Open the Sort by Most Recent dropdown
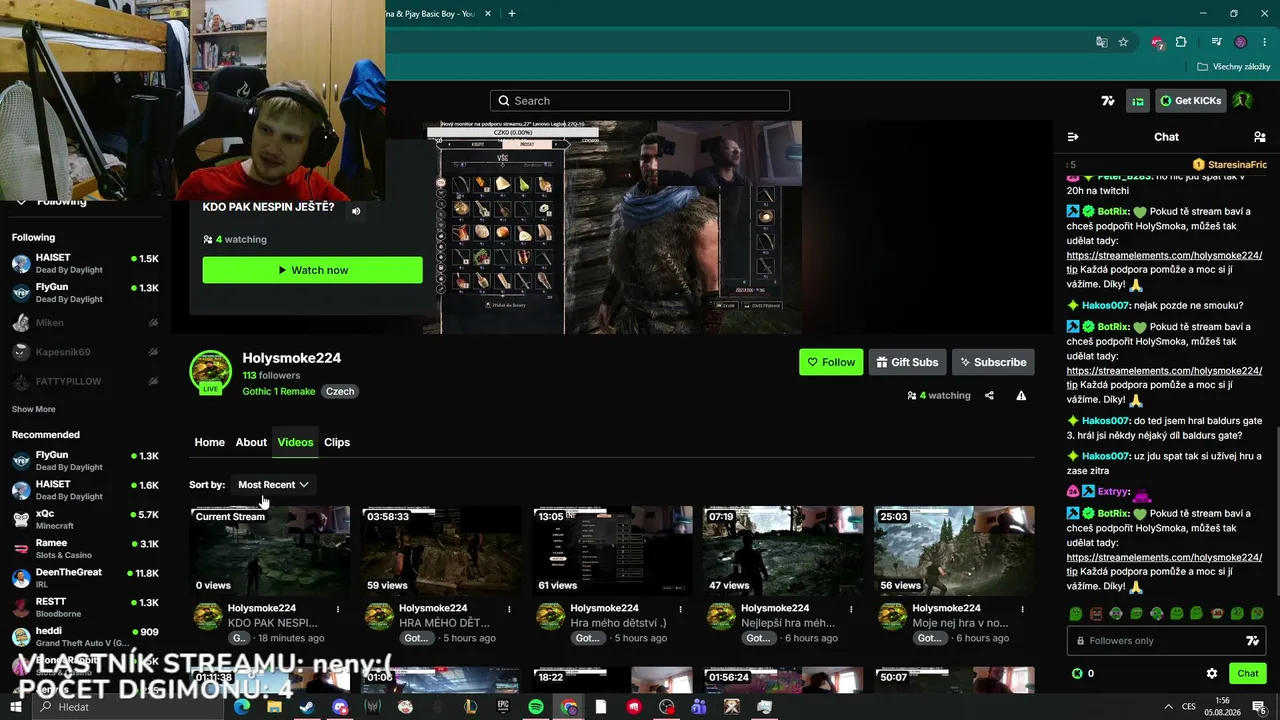Viewport: 1280px width, 720px height. [x=273, y=485]
